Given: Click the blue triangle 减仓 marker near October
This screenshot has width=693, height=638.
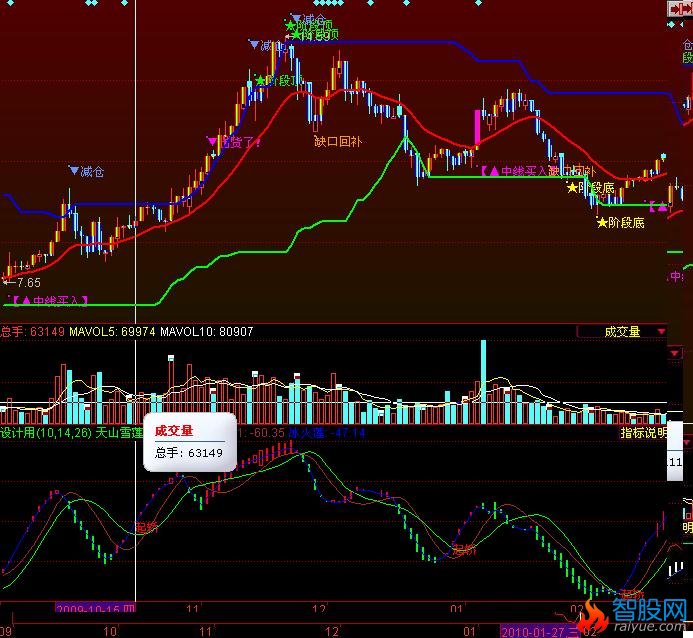Looking at the screenshot, I should (x=86, y=171).
